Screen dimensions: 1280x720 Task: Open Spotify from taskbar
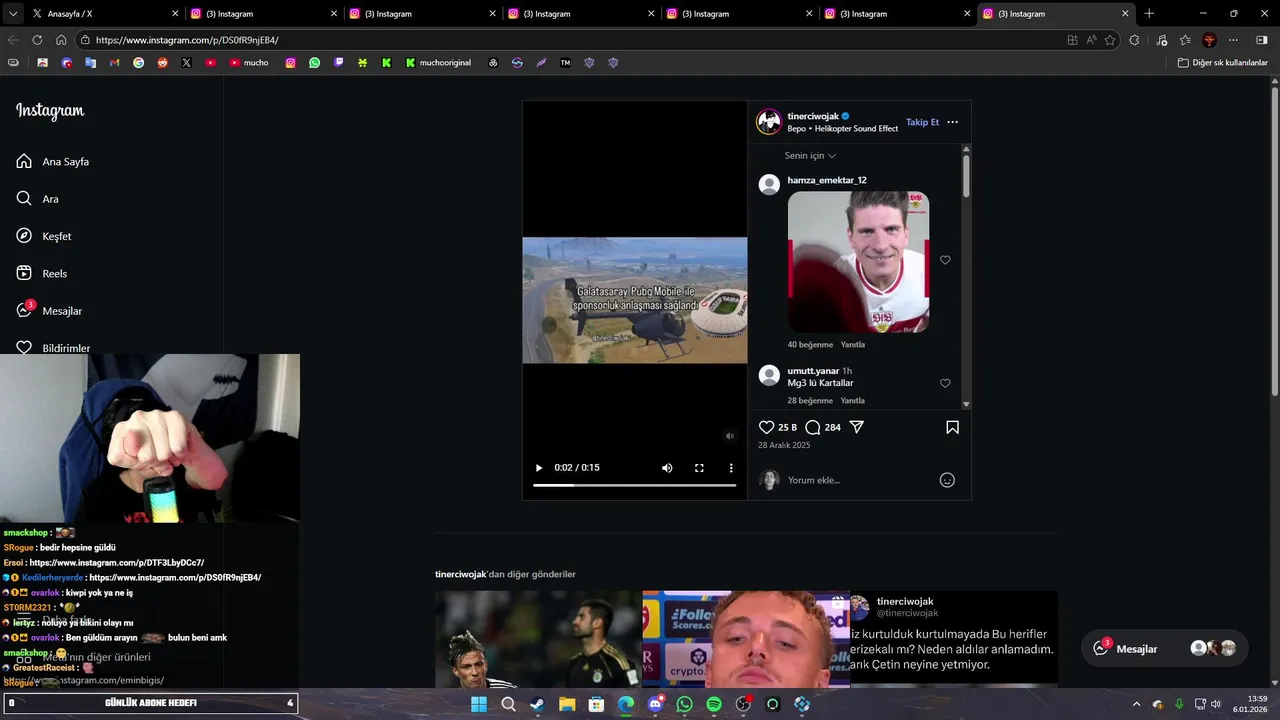pos(714,704)
